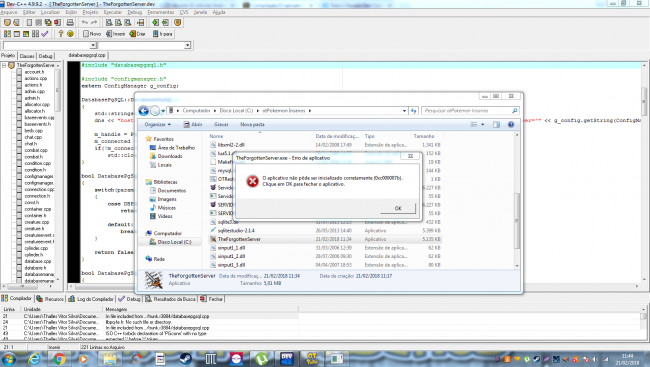Screen dimensions: 650x367
Task: Click the Abrir button in Explorer
Action: point(193,124)
